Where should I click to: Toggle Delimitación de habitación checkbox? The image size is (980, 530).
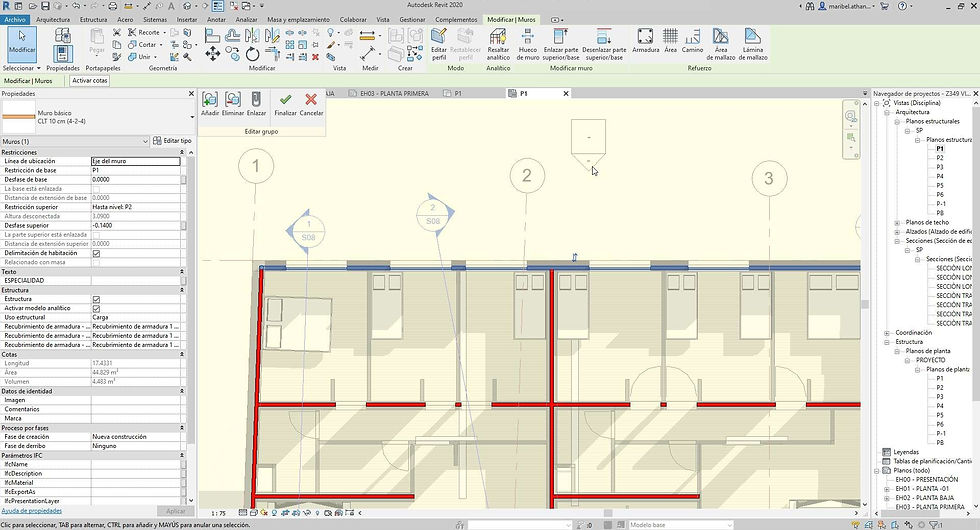(x=96, y=253)
